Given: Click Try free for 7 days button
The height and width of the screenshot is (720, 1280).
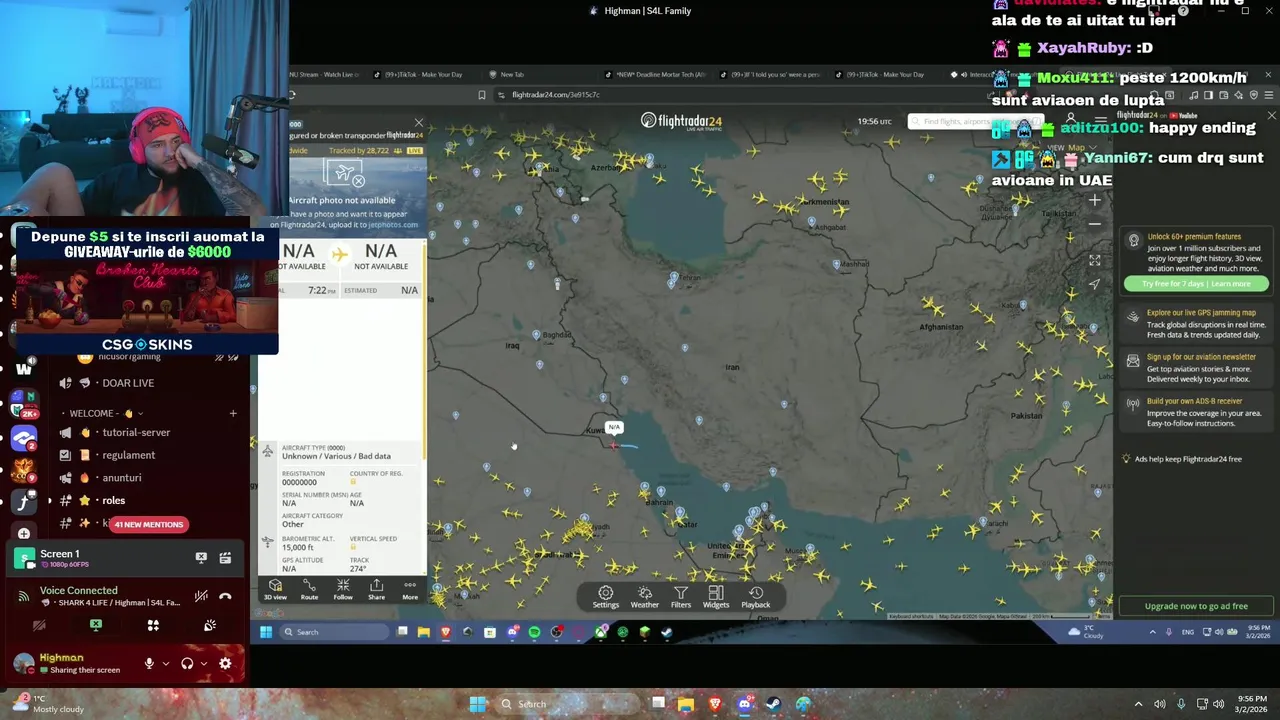Looking at the screenshot, I should (1195, 284).
